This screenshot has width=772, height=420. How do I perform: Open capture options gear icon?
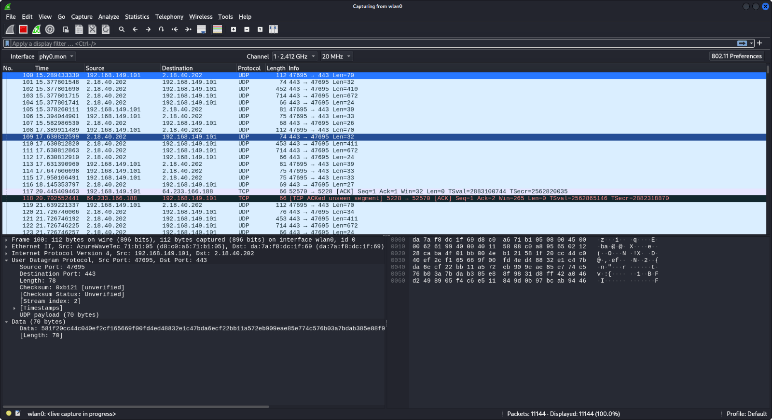click(x=49, y=30)
